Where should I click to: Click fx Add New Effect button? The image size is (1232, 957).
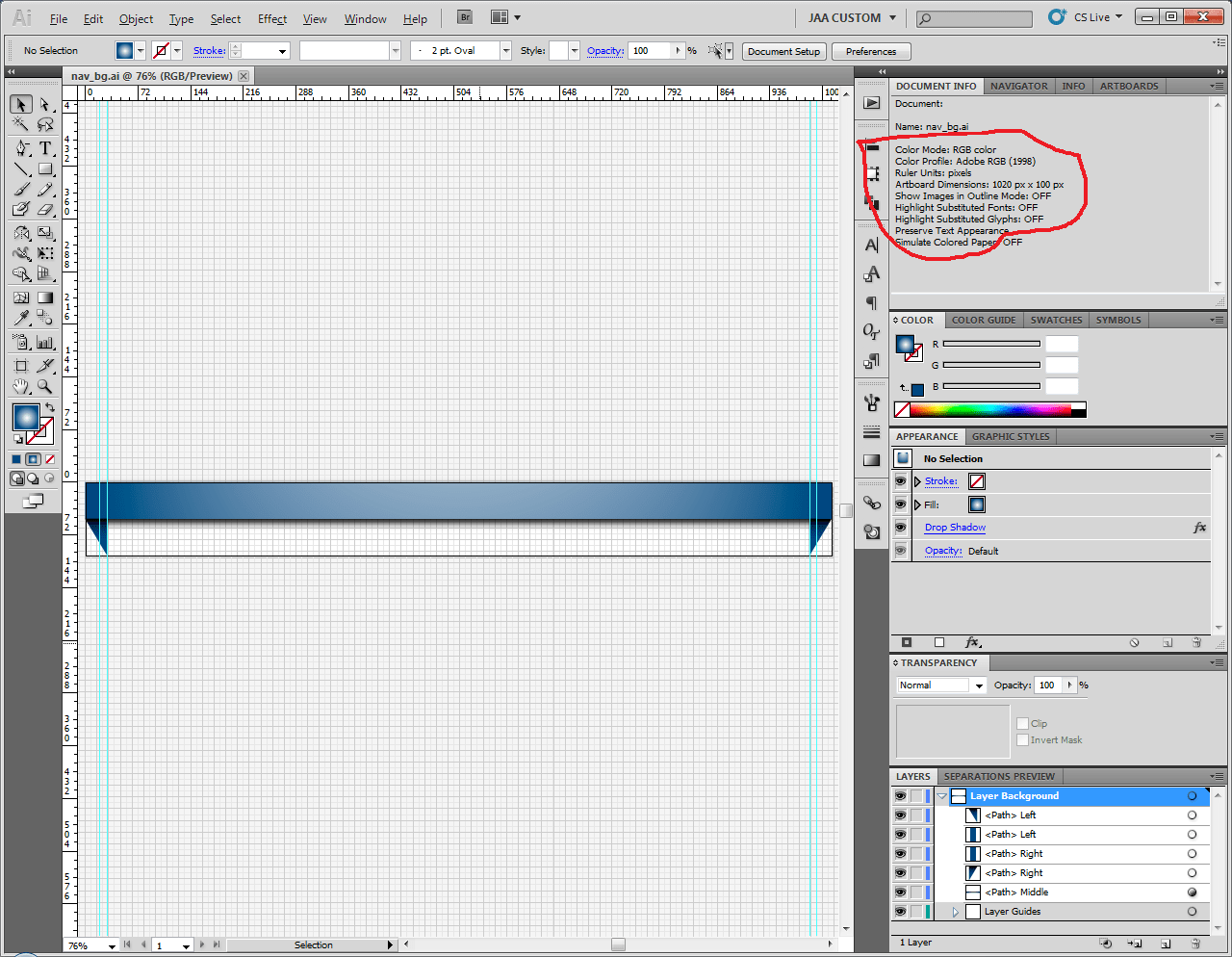tap(972, 642)
